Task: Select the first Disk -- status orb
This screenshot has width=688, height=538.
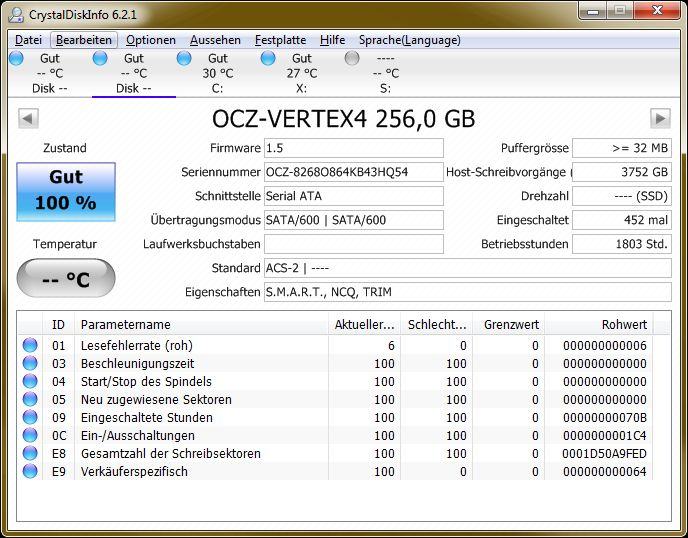Action: tap(16, 58)
